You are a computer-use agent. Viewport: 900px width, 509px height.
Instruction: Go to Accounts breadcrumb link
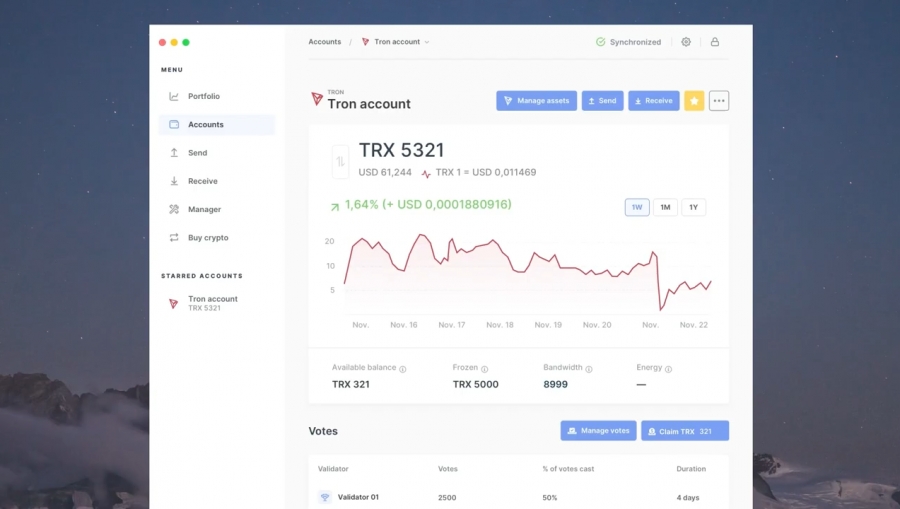pos(324,42)
